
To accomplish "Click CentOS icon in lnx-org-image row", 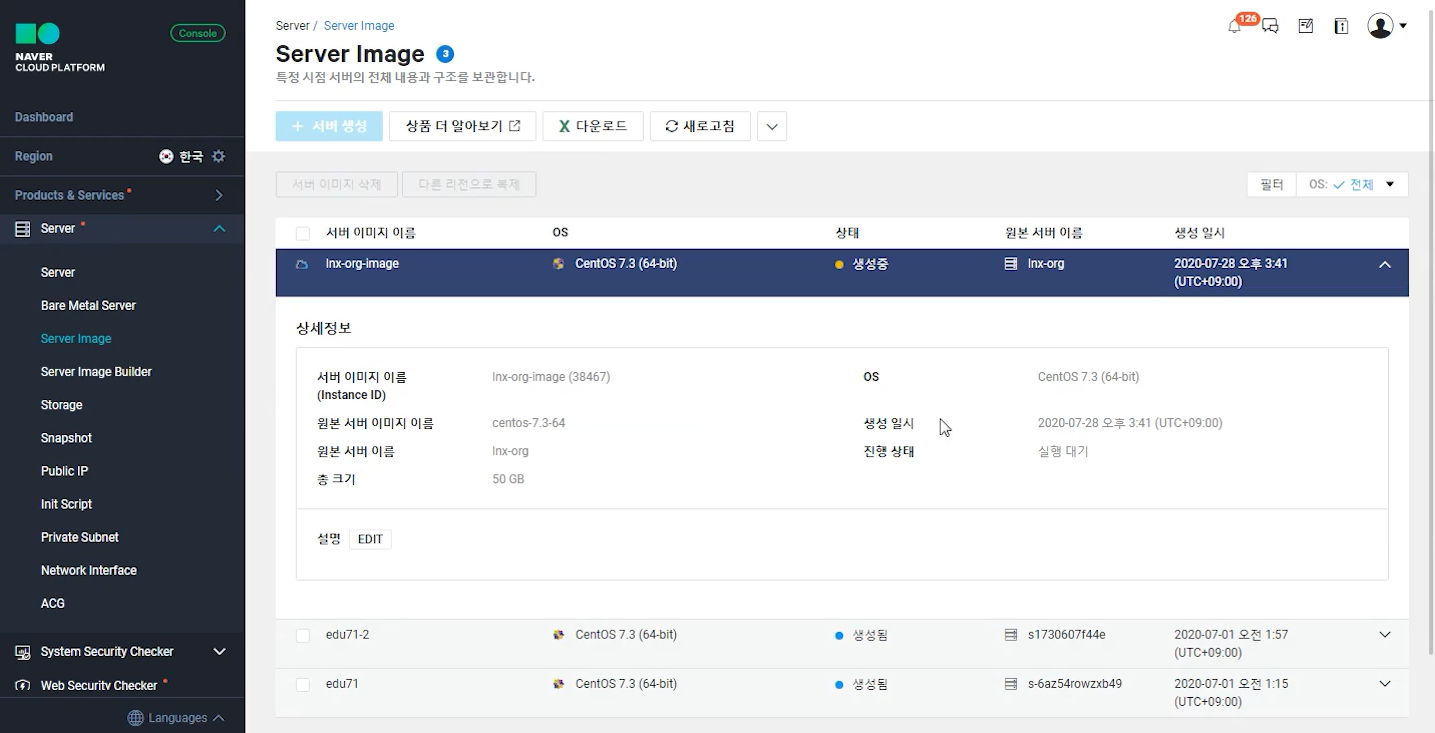I will click(x=559, y=264).
